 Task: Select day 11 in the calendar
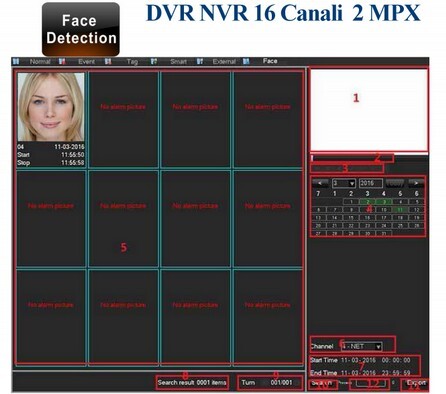click(400, 210)
